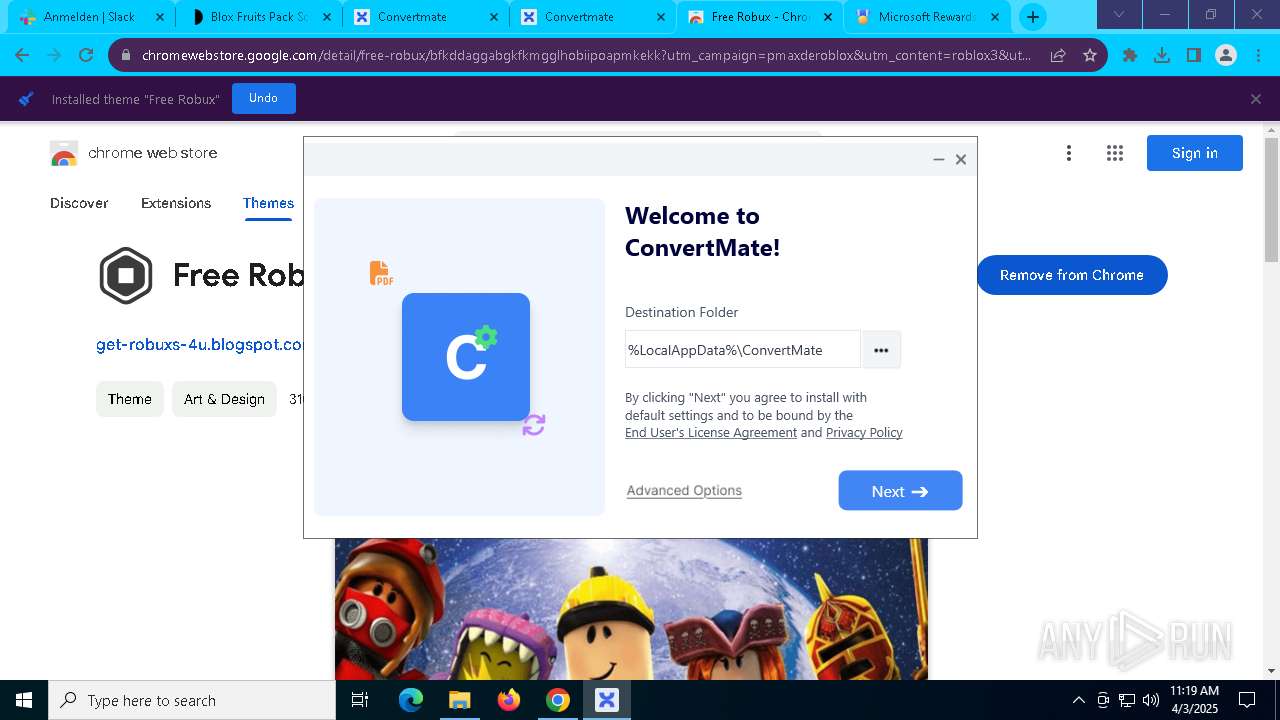
Task: Close the Anmelden | Slack tab
Action: coord(159,17)
